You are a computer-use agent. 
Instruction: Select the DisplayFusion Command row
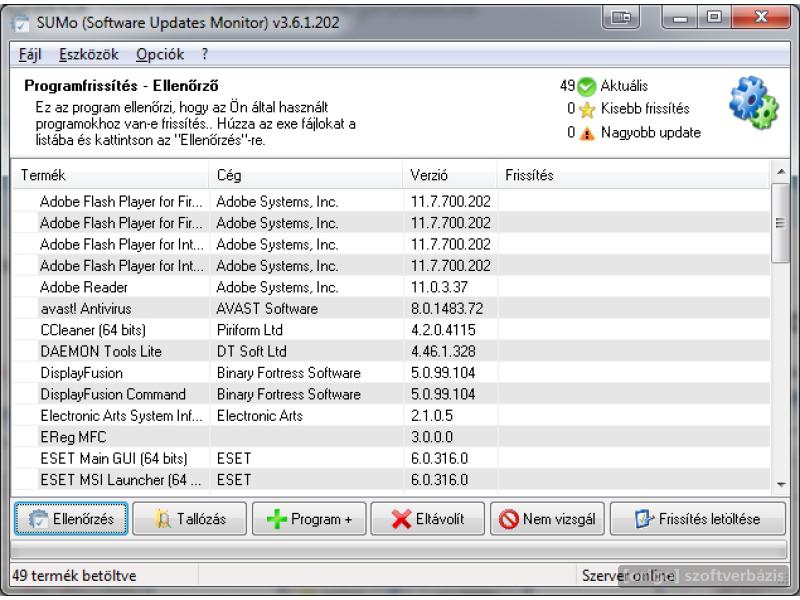pos(391,394)
